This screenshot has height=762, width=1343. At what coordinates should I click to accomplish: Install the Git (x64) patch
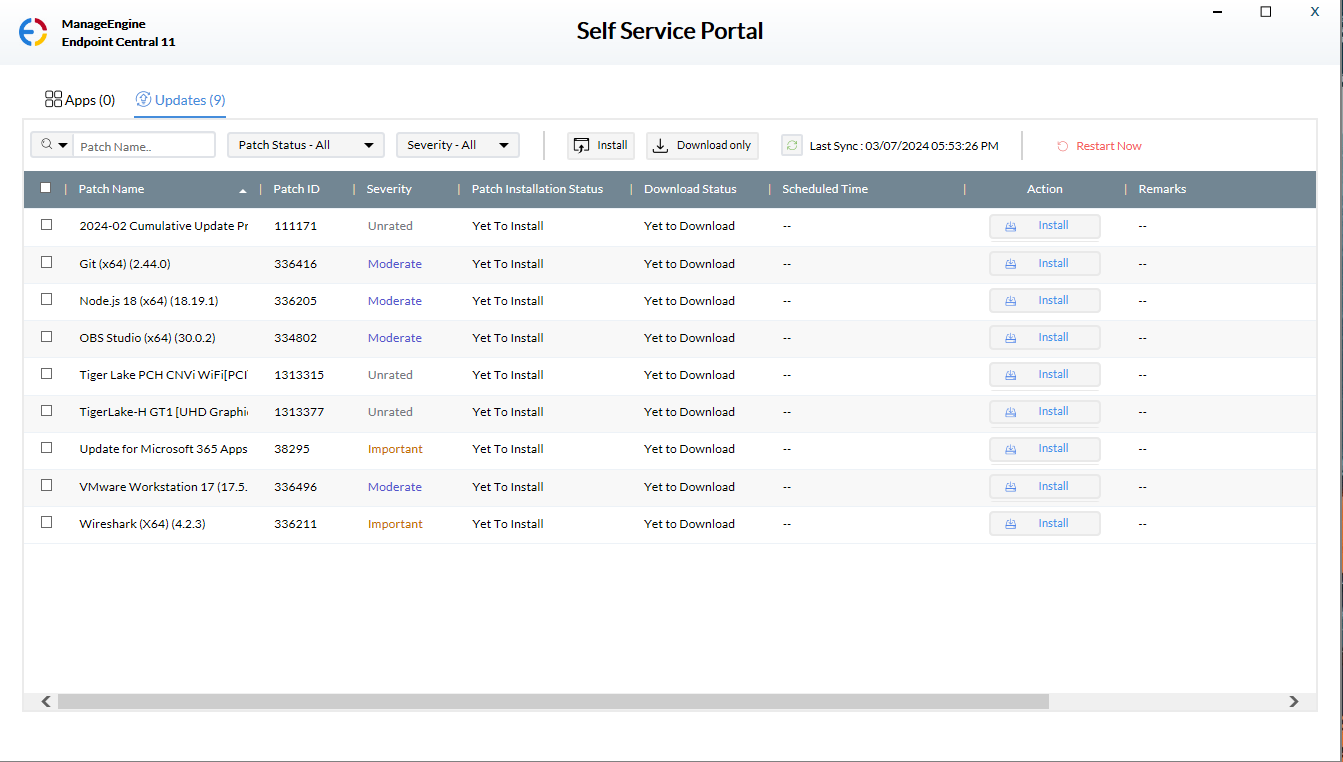coord(1044,264)
